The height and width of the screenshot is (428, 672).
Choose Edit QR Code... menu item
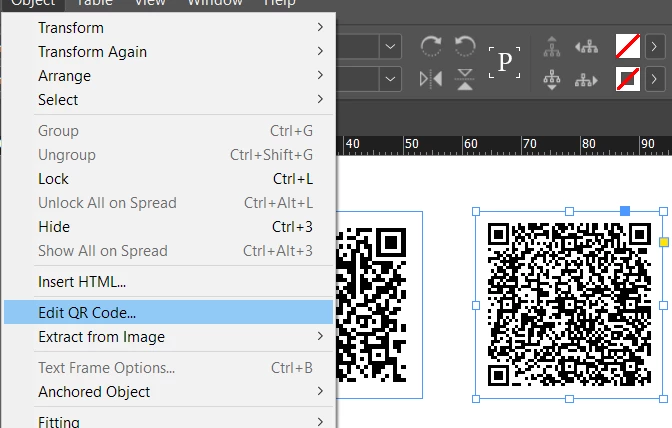[168, 312]
